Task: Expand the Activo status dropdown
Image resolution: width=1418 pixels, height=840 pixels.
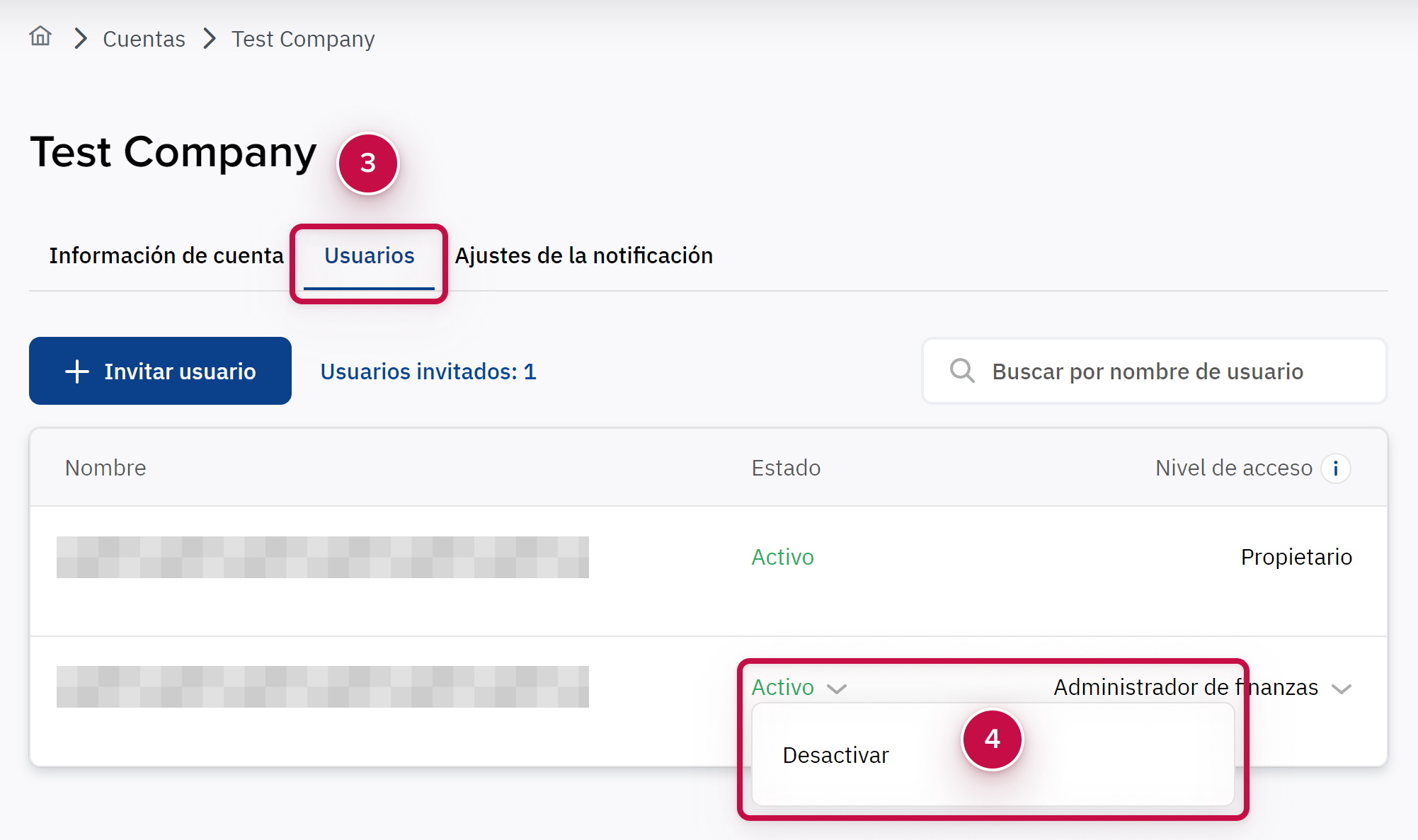Action: pos(799,688)
